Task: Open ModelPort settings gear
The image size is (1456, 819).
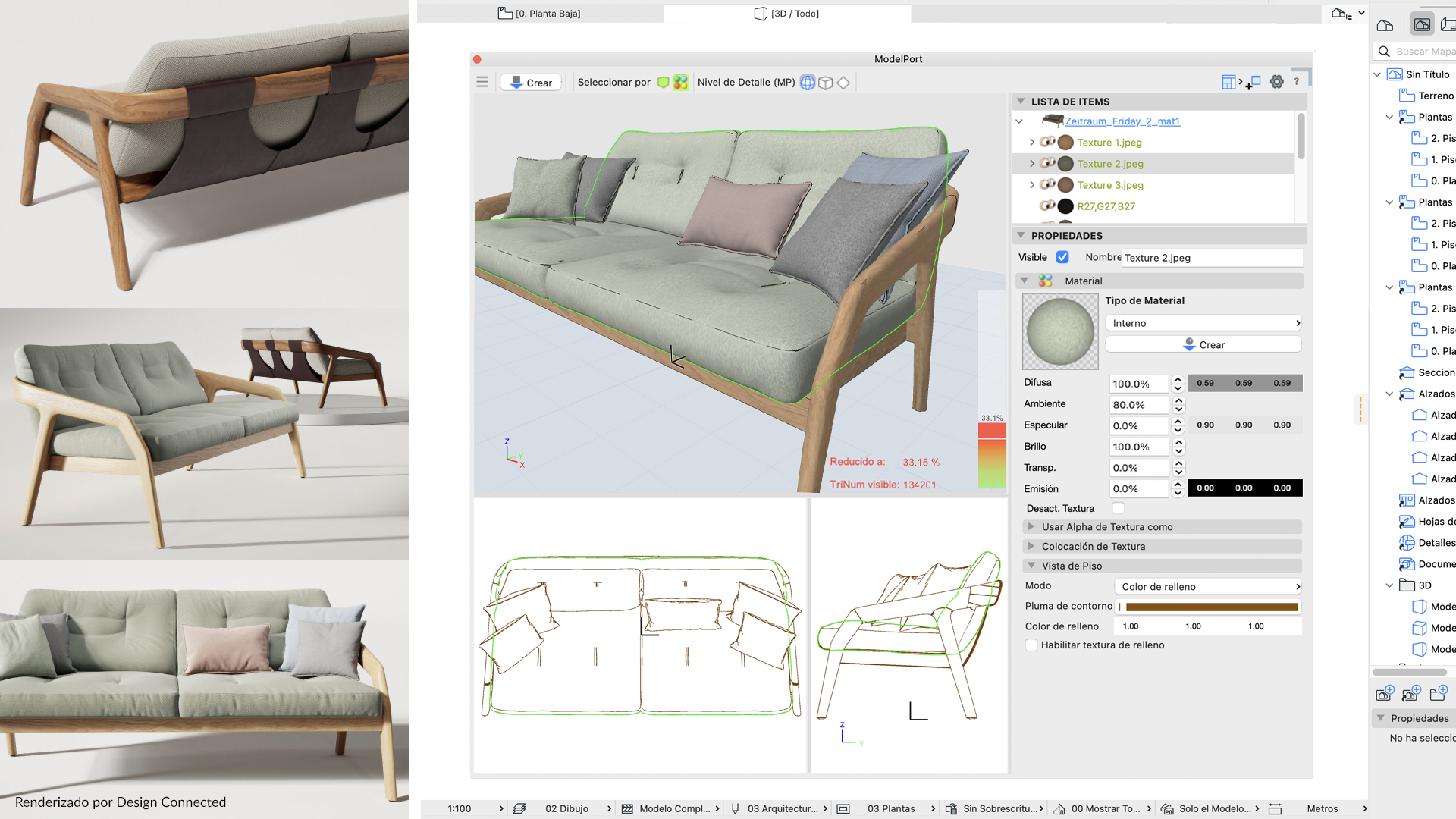Action: 1277,82
